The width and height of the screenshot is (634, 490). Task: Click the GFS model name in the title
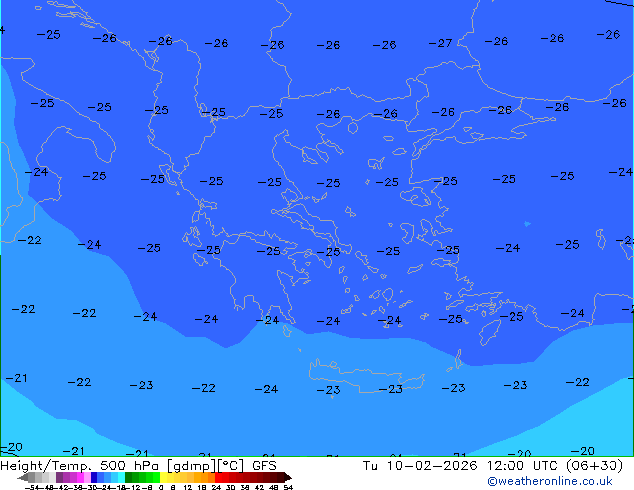(x=264, y=465)
